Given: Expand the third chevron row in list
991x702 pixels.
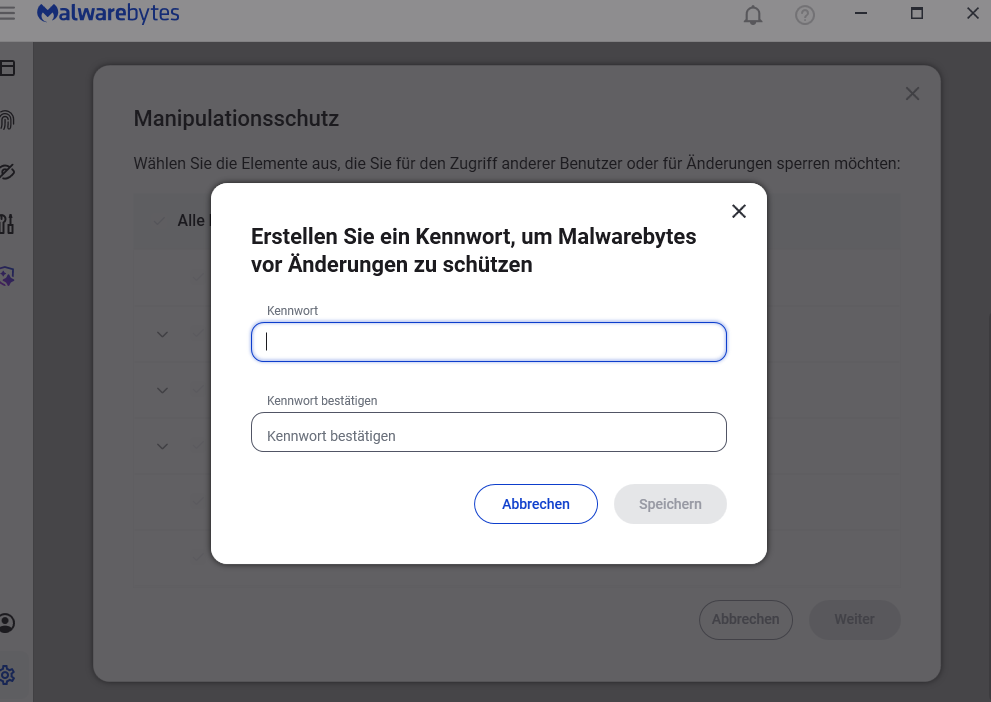Looking at the screenshot, I should click(162, 446).
